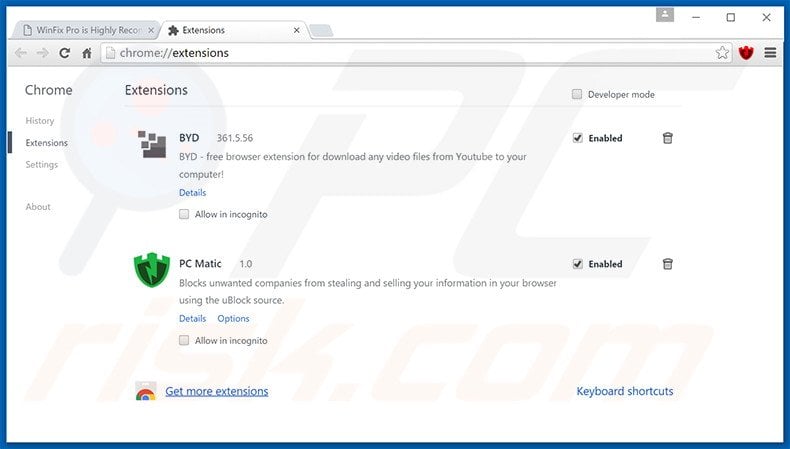The width and height of the screenshot is (790, 449).
Task: Close the WinFix Pro tab
Action: (x=151, y=30)
